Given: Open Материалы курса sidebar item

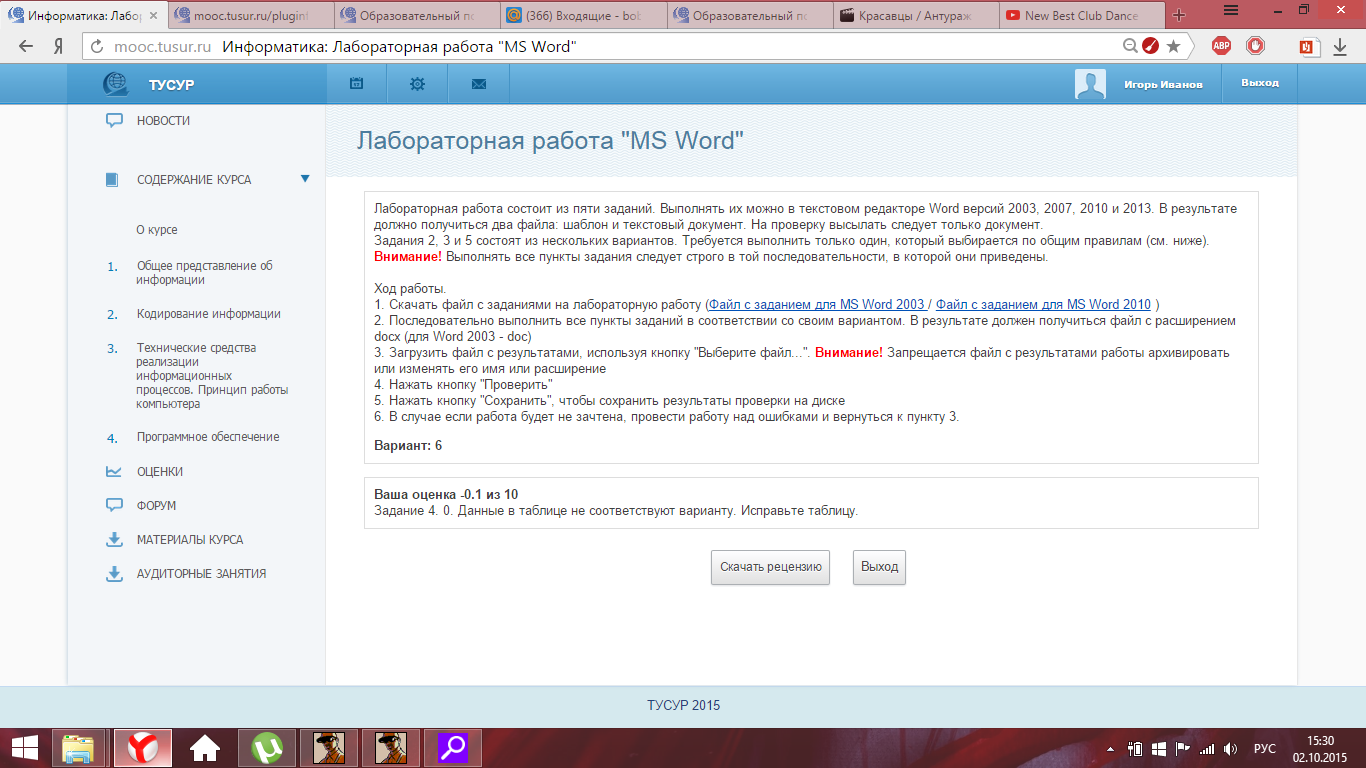Looking at the screenshot, I should [190, 540].
